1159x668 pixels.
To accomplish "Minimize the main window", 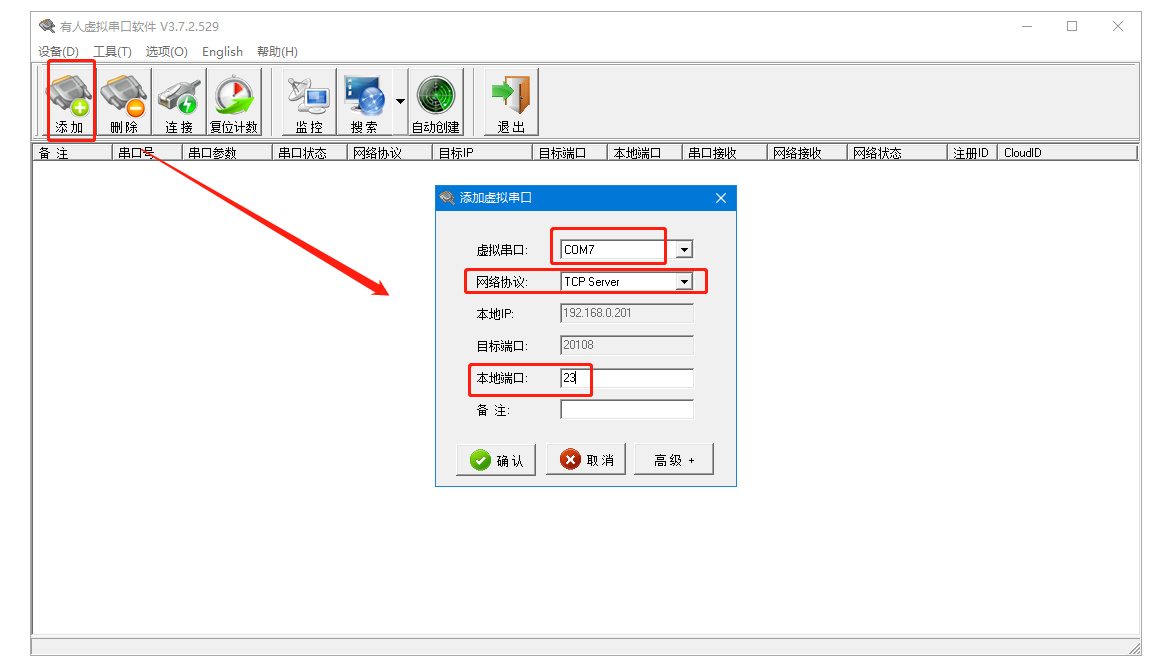I will click(x=1027, y=27).
